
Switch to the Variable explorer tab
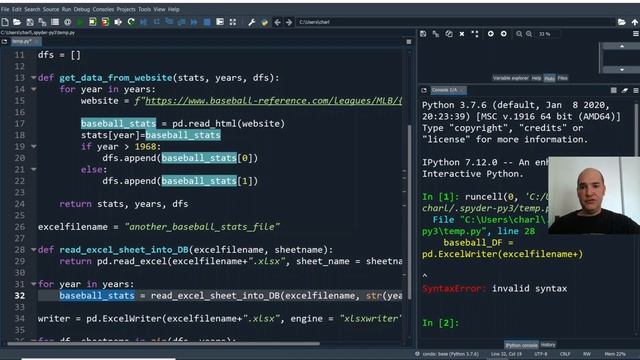point(510,78)
